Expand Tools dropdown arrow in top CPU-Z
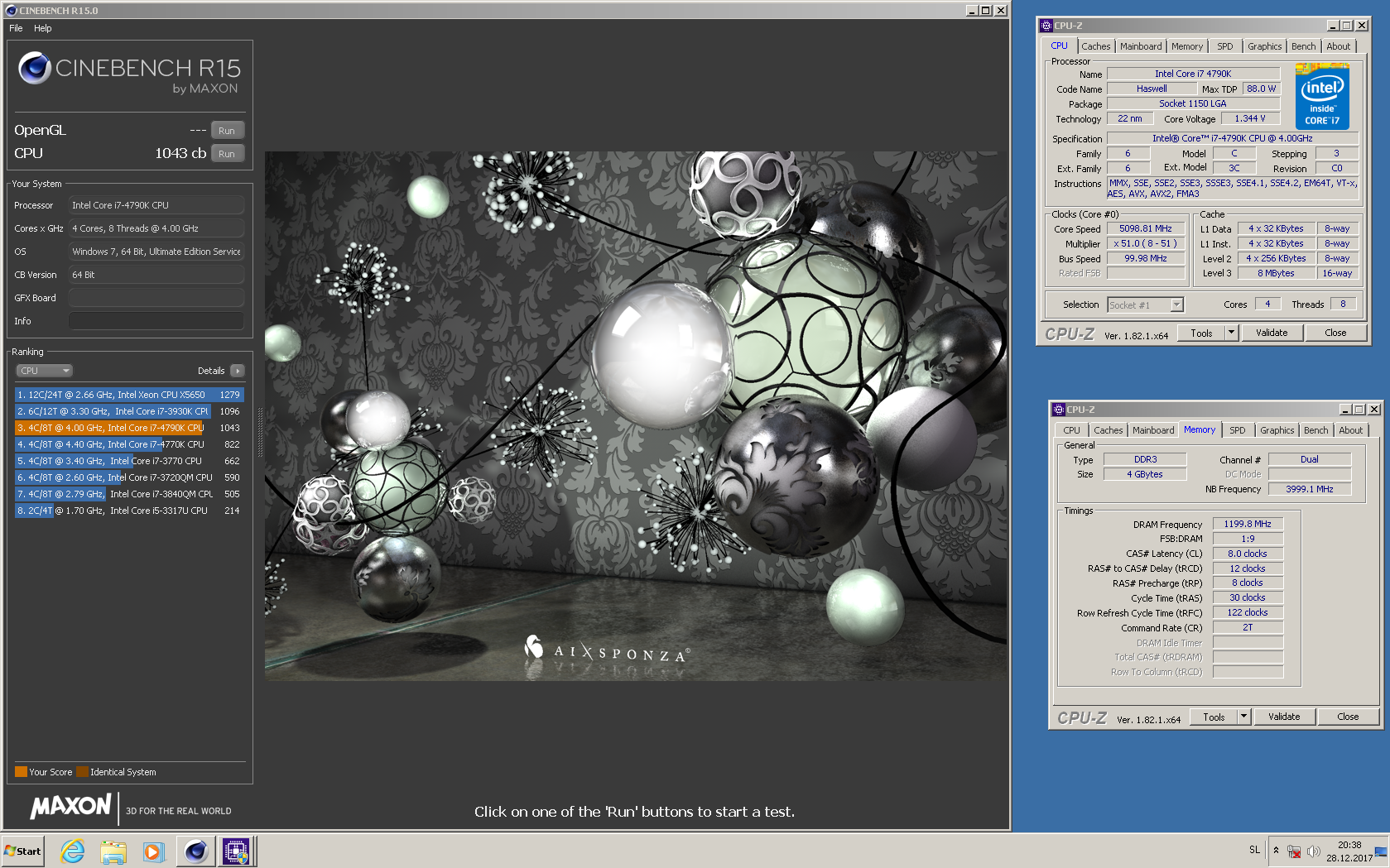Screen dimensions: 1390x868 point(1231,333)
